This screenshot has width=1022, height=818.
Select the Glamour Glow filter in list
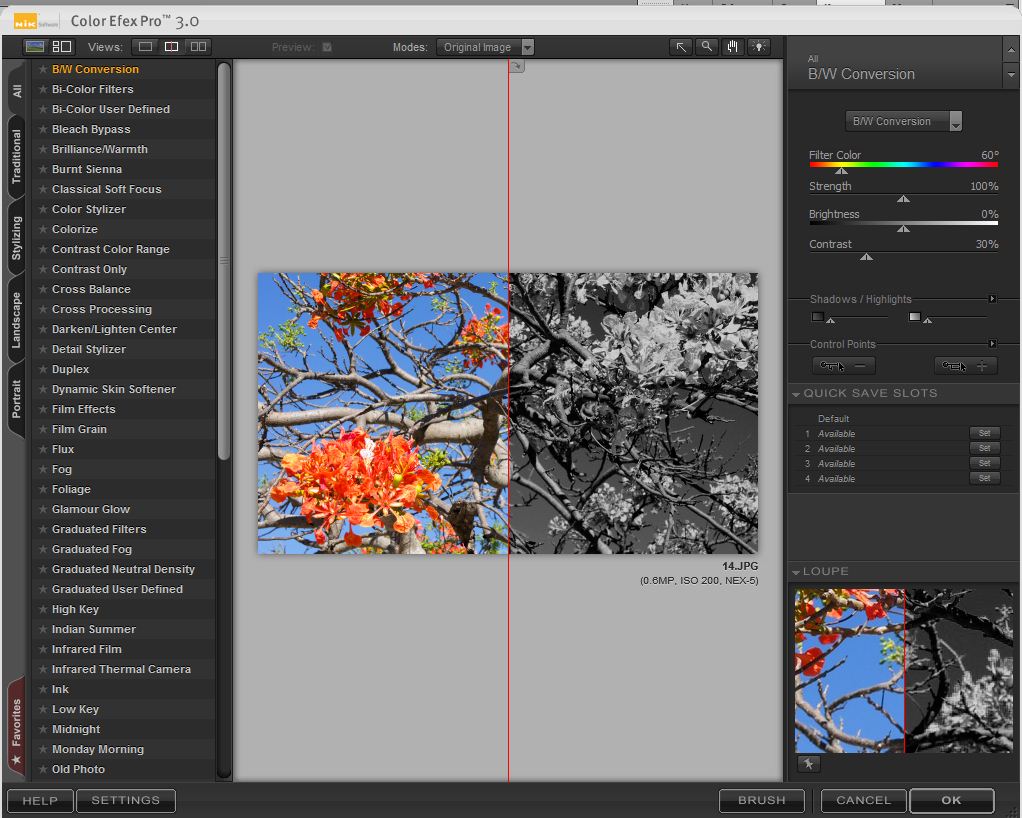tap(91, 509)
